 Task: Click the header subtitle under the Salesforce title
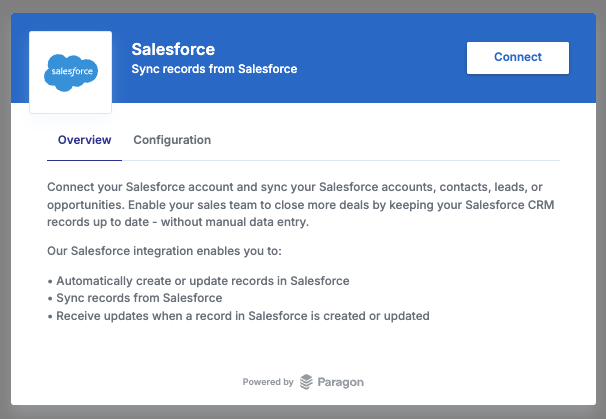tap(214, 70)
